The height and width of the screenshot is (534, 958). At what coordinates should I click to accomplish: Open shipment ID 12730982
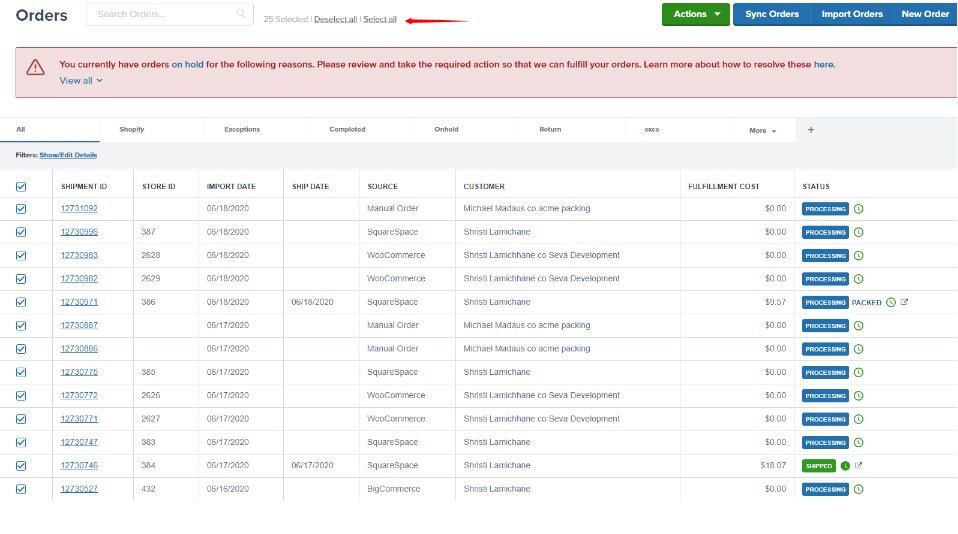tap(79, 279)
